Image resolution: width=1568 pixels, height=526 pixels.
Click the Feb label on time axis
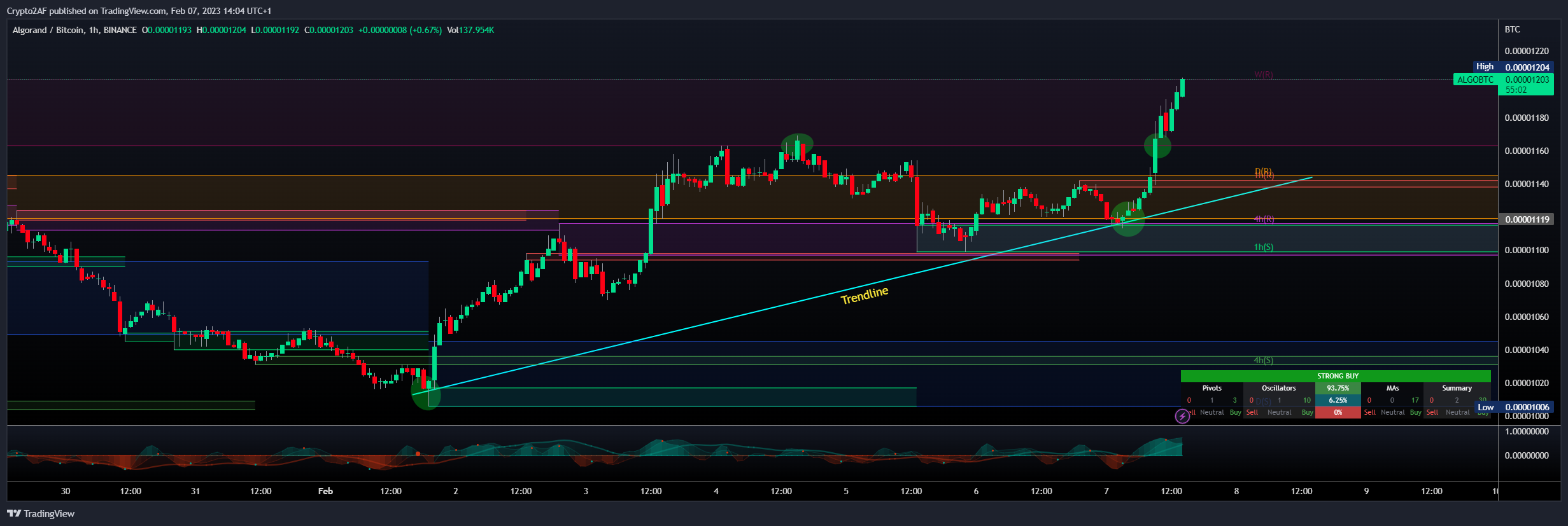pyautogui.click(x=325, y=491)
